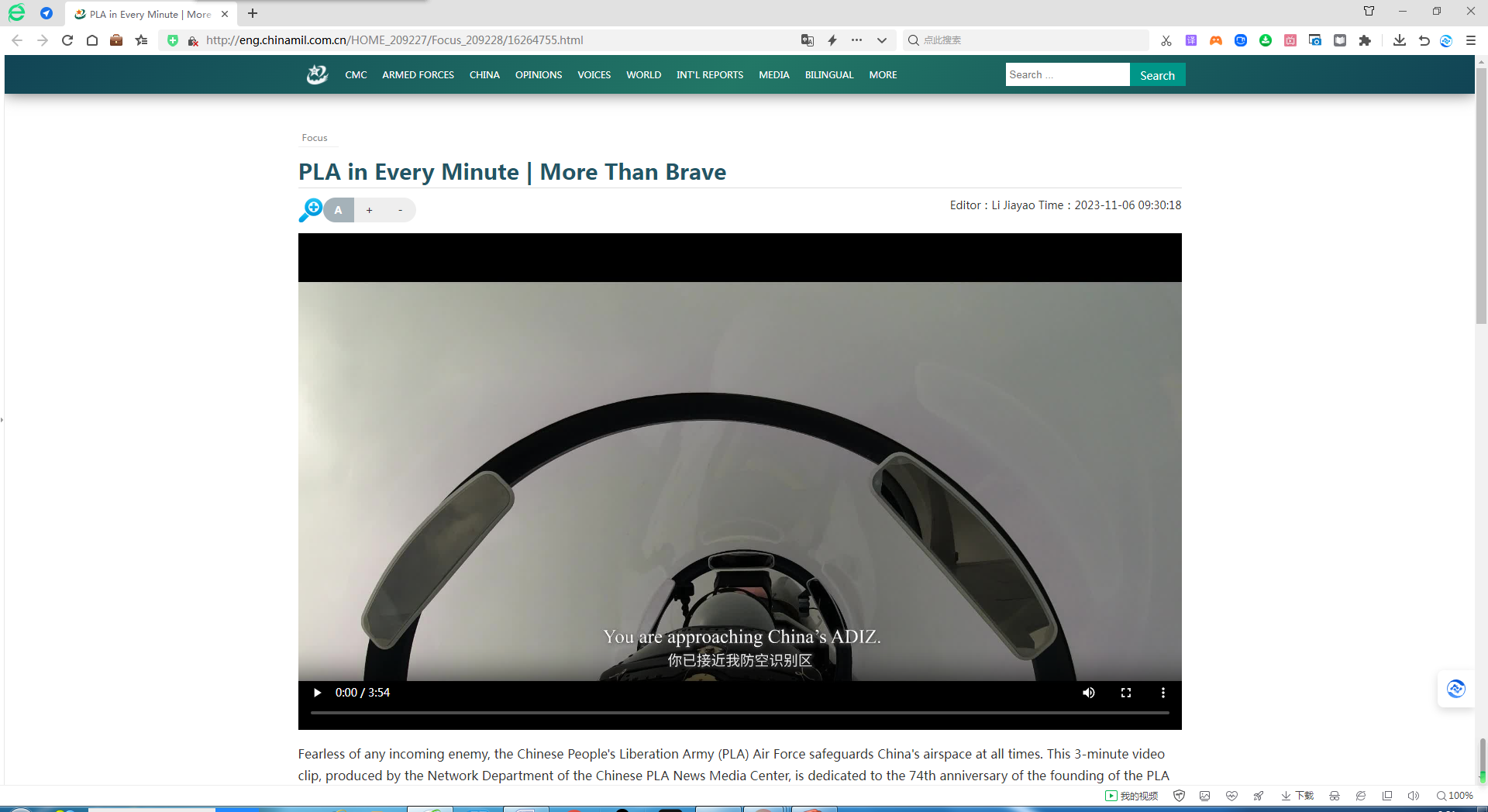Open the briefcase icon in the toolbar
This screenshot has width=1488, height=812.
tap(116, 40)
